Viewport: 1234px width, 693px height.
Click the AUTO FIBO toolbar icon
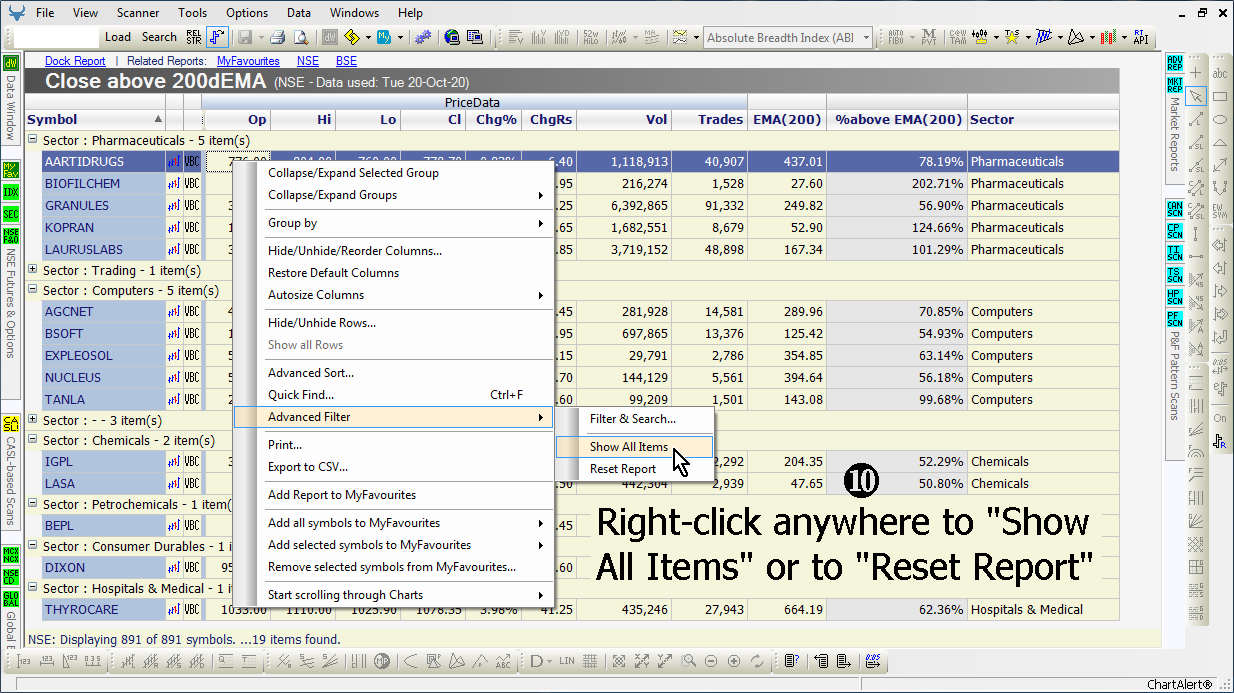(x=896, y=37)
